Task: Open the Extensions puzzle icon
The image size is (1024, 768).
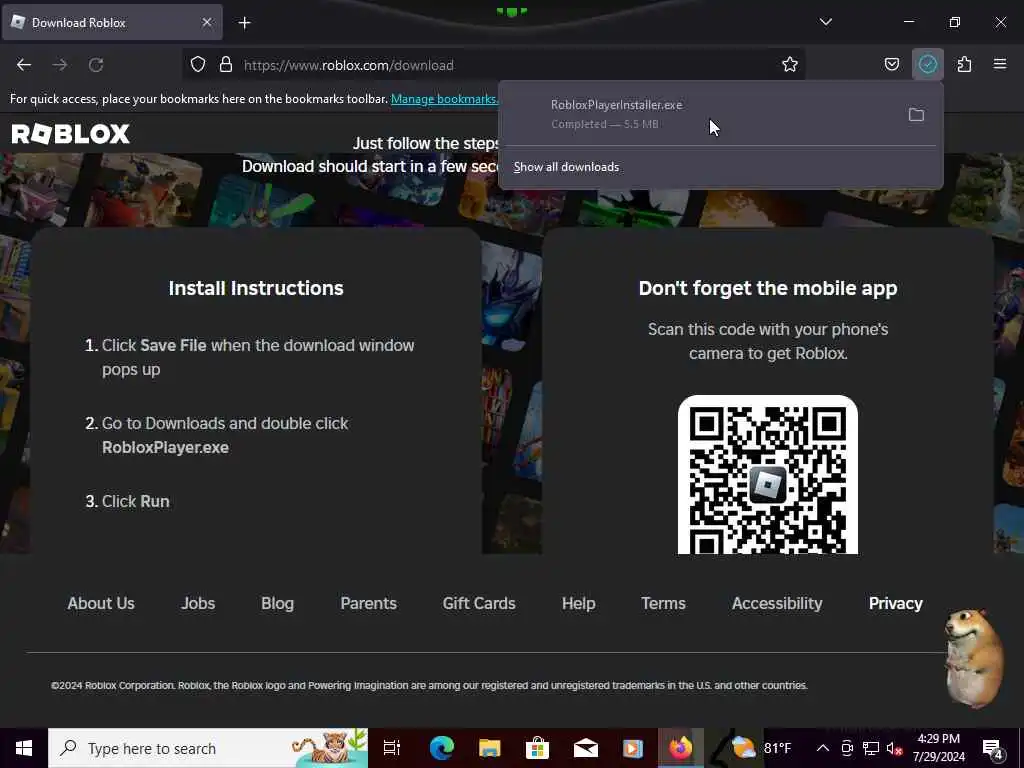Action: click(x=964, y=65)
